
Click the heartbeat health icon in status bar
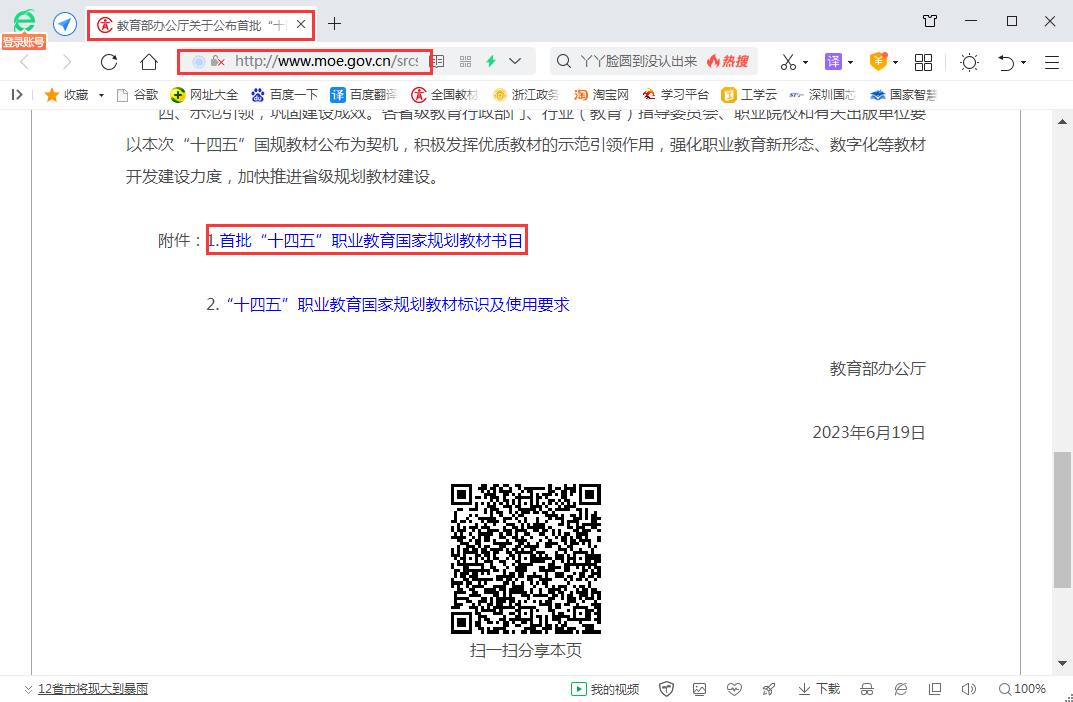coord(734,689)
